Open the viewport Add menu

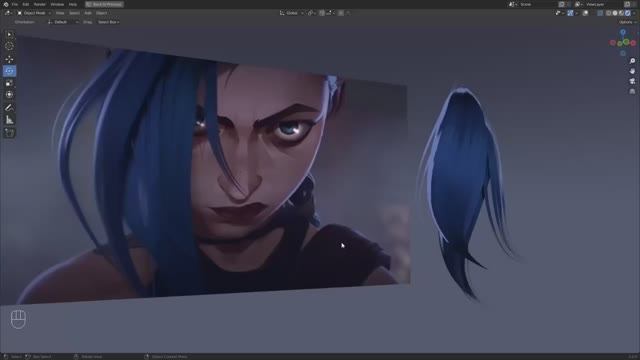pos(88,13)
